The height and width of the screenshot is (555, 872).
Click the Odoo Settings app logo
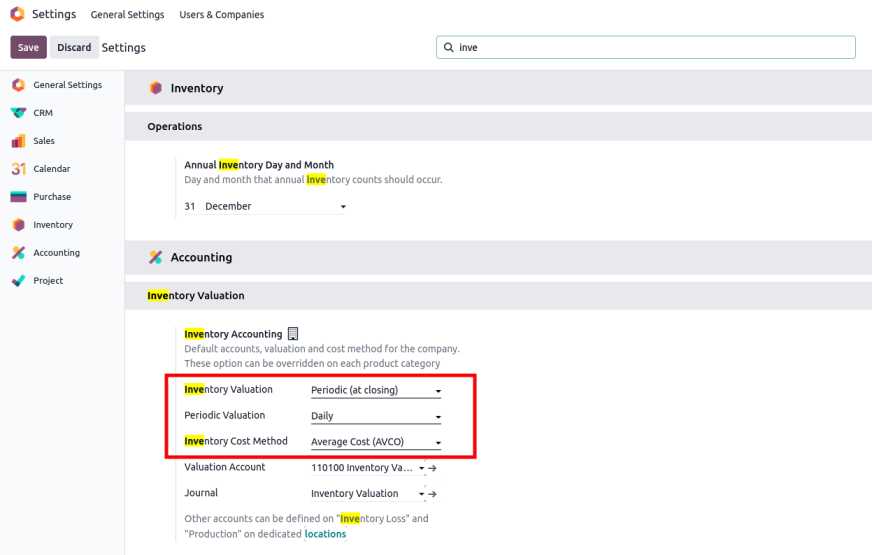[x=18, y=15]
